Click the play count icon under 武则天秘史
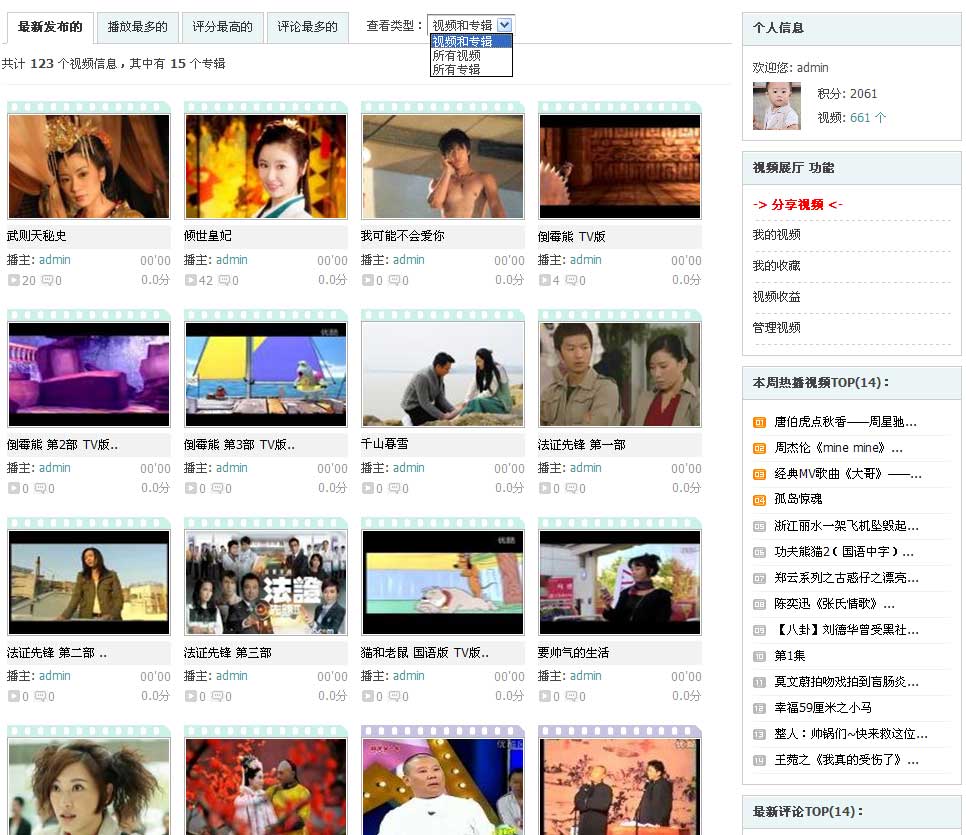 [14, 280]
